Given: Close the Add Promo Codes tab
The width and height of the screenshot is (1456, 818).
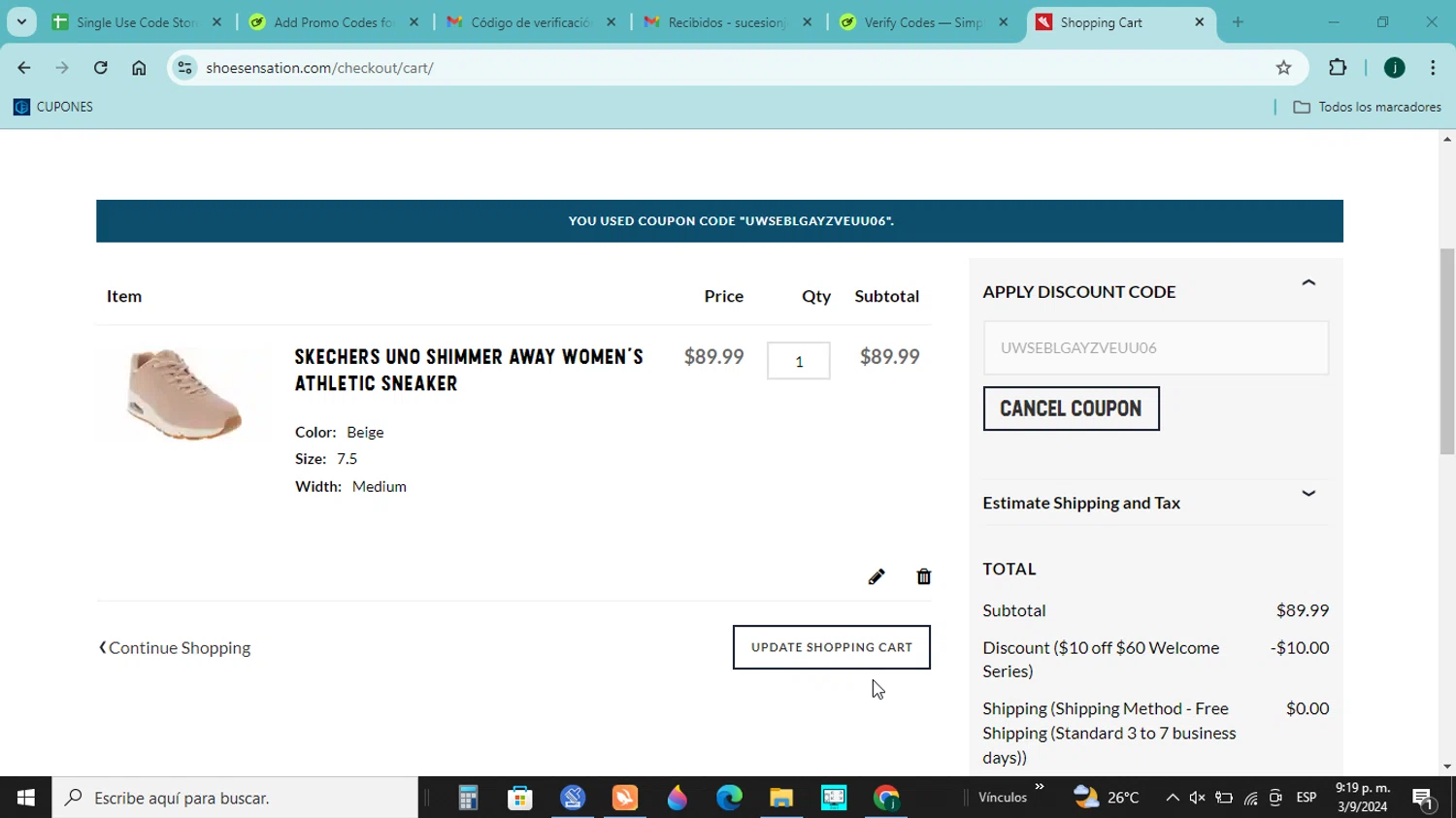Looking at the screenshot, I should (414, 22).
